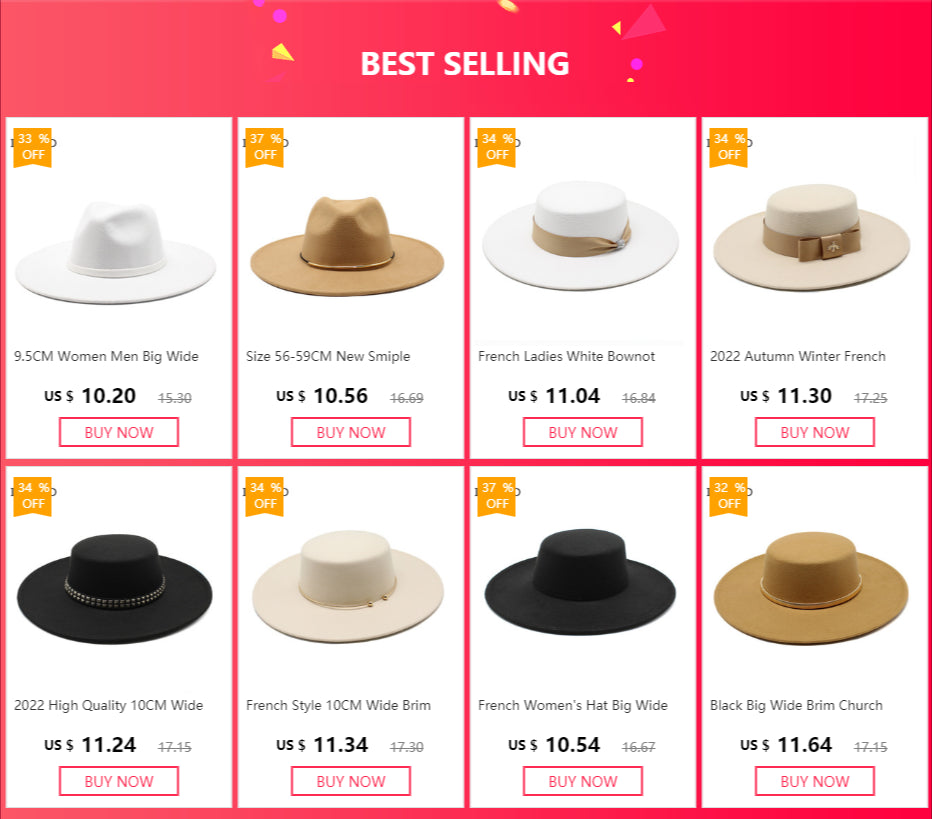Click BUY NOW for the 9.5CM white fedora
Image resolution: width=932 pixels, height=819 pixels.
[118, 432]
